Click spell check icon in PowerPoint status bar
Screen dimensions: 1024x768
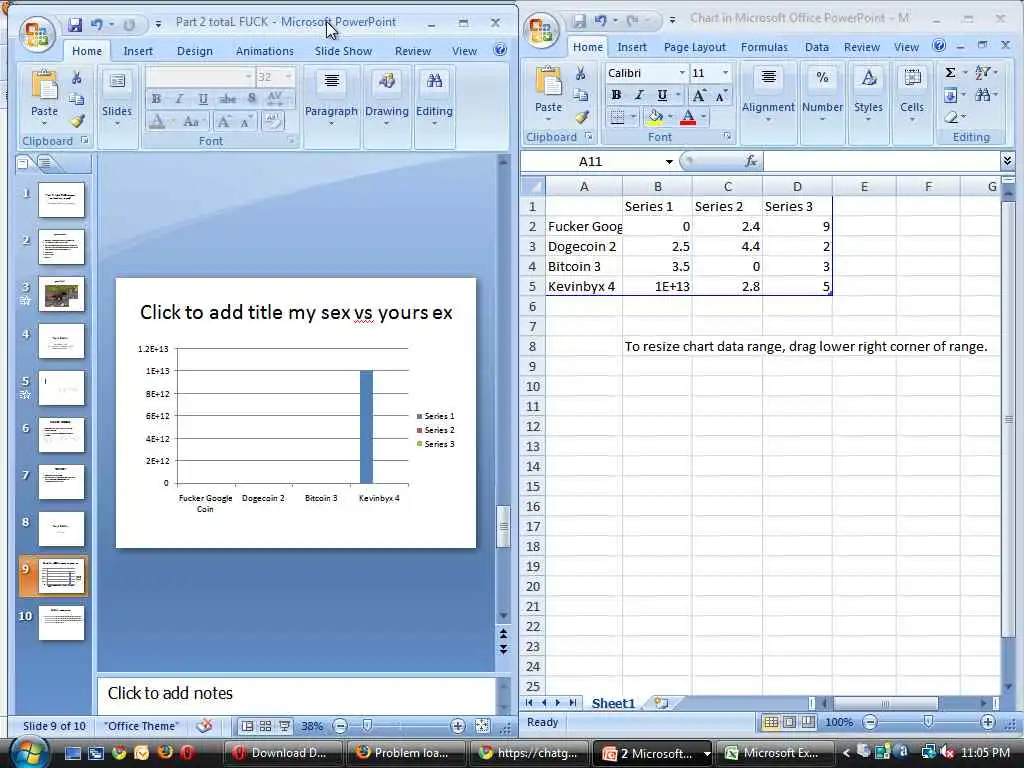tap(204, 726)
